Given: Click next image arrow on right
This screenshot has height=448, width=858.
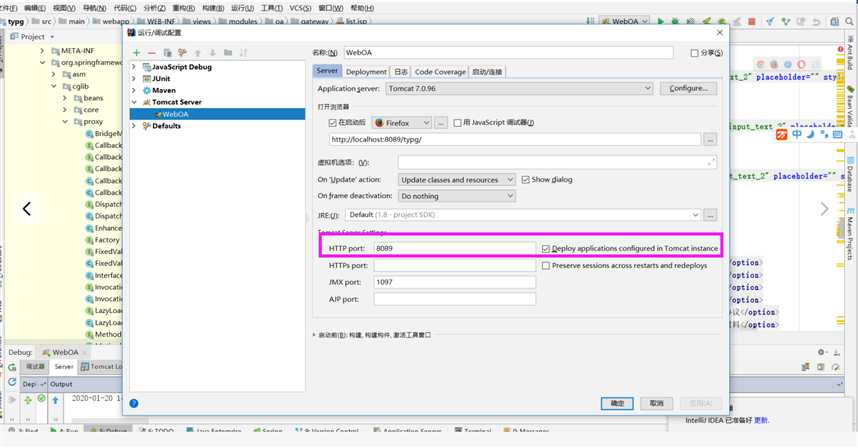Looking at the screenshot, I should (x=825, y=208).
